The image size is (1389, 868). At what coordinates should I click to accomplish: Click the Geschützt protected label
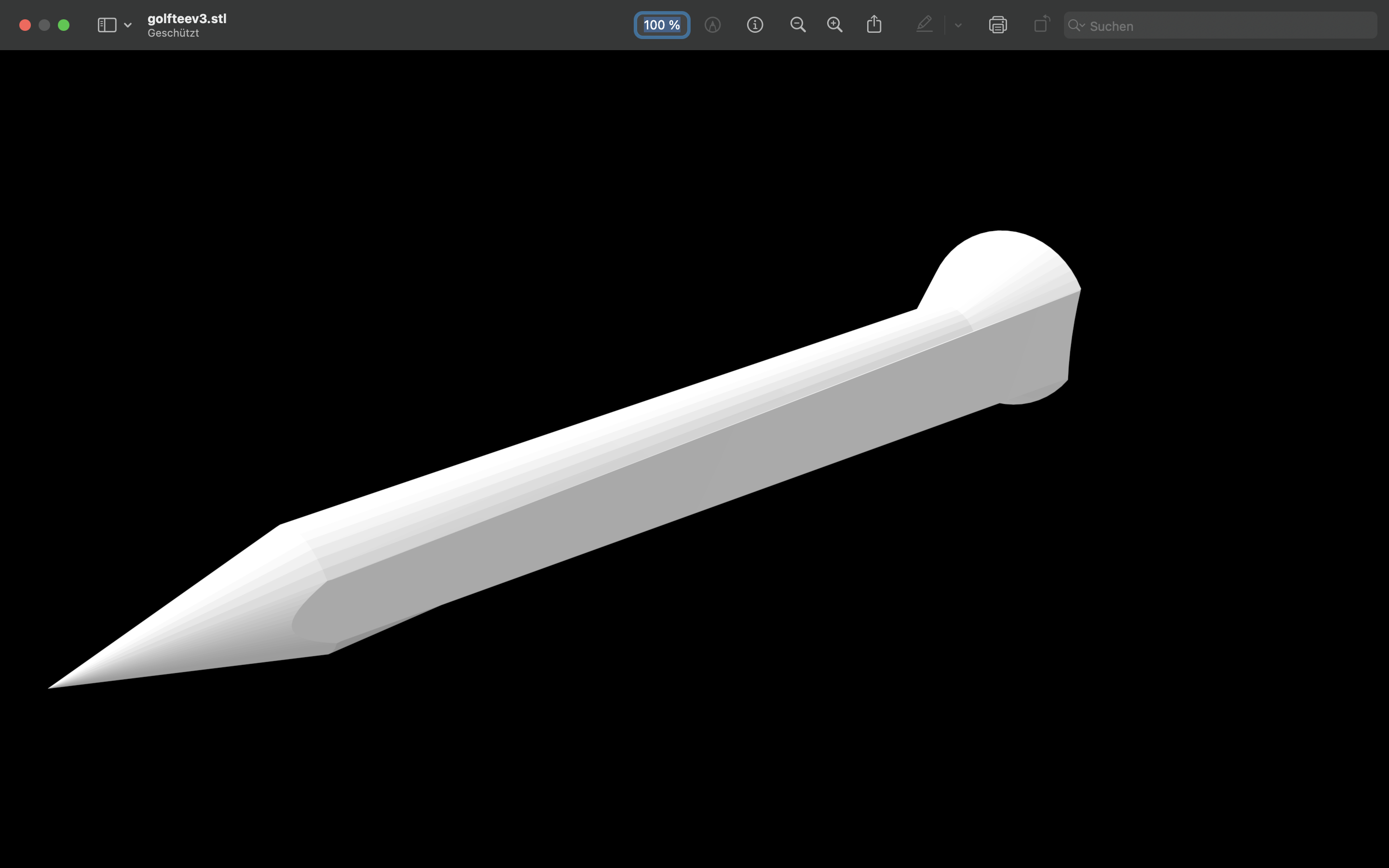(173, 33)
